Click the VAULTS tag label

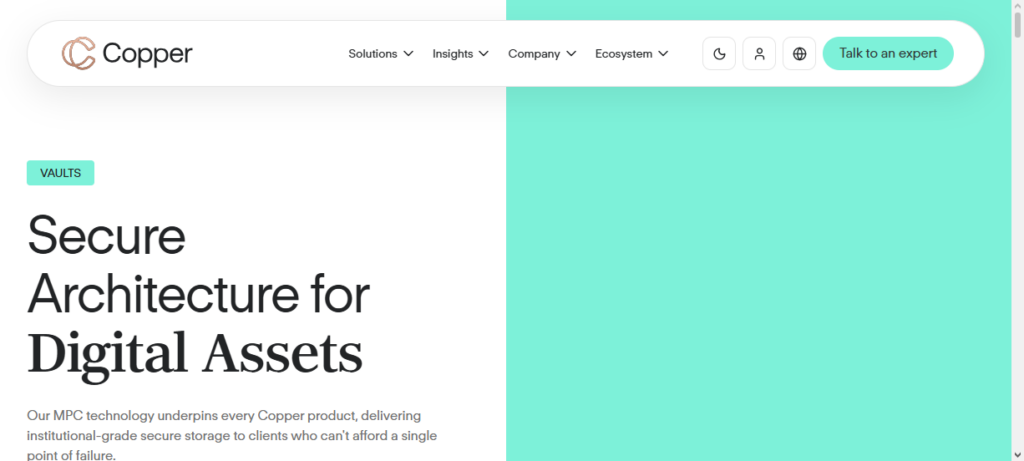(x=60, y=173)
